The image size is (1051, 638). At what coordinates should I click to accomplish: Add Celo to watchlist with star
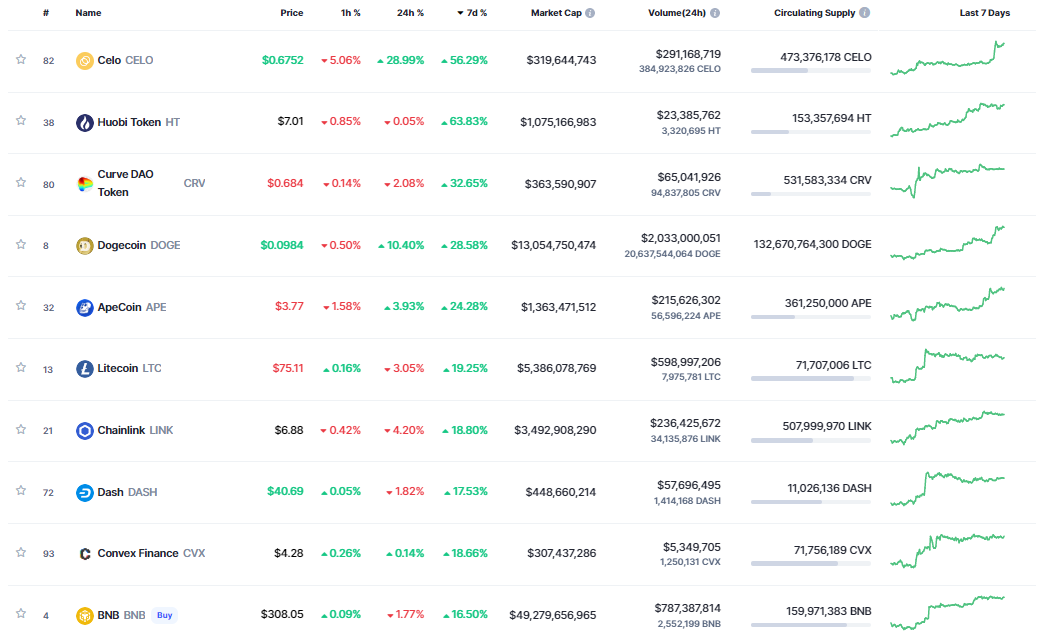[21, 60]
